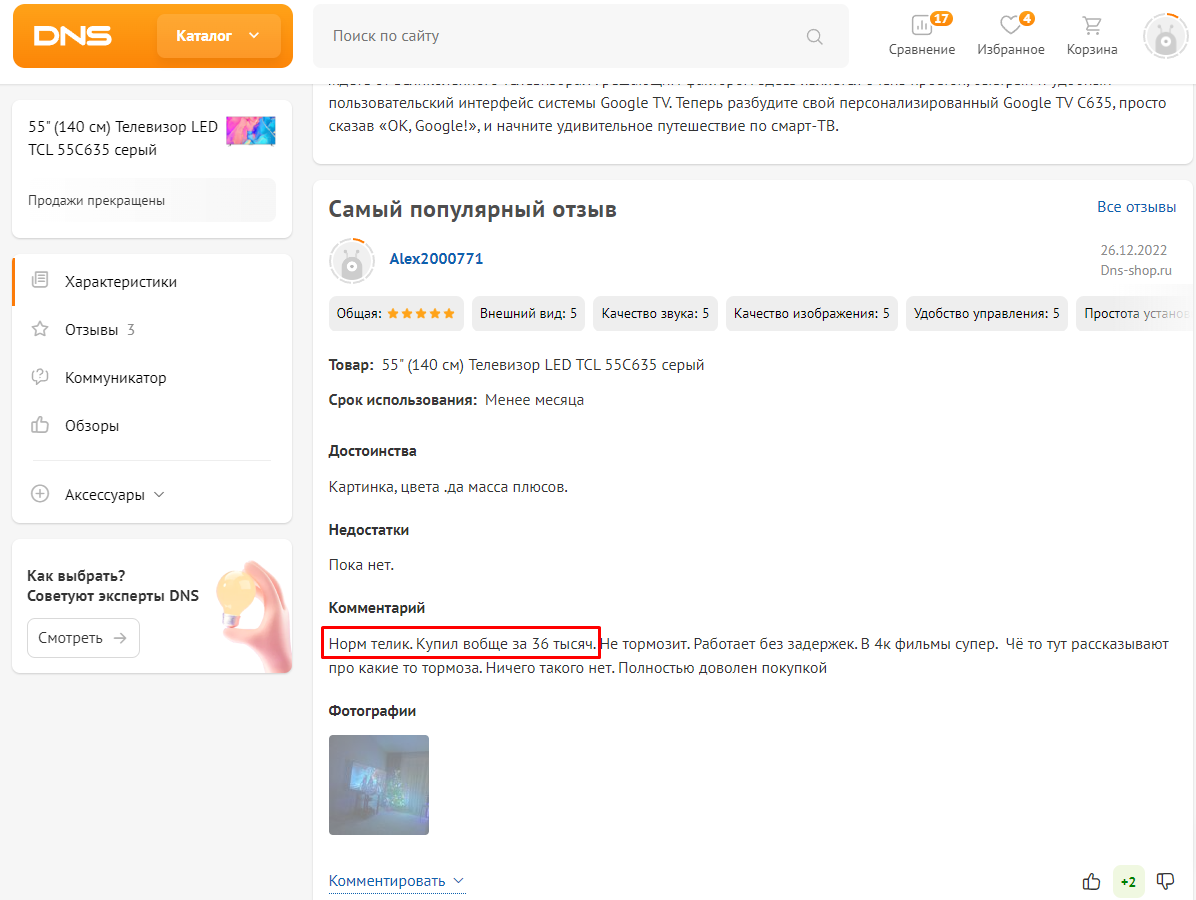Click the Alex2000771 reviewer avatar

352,261
